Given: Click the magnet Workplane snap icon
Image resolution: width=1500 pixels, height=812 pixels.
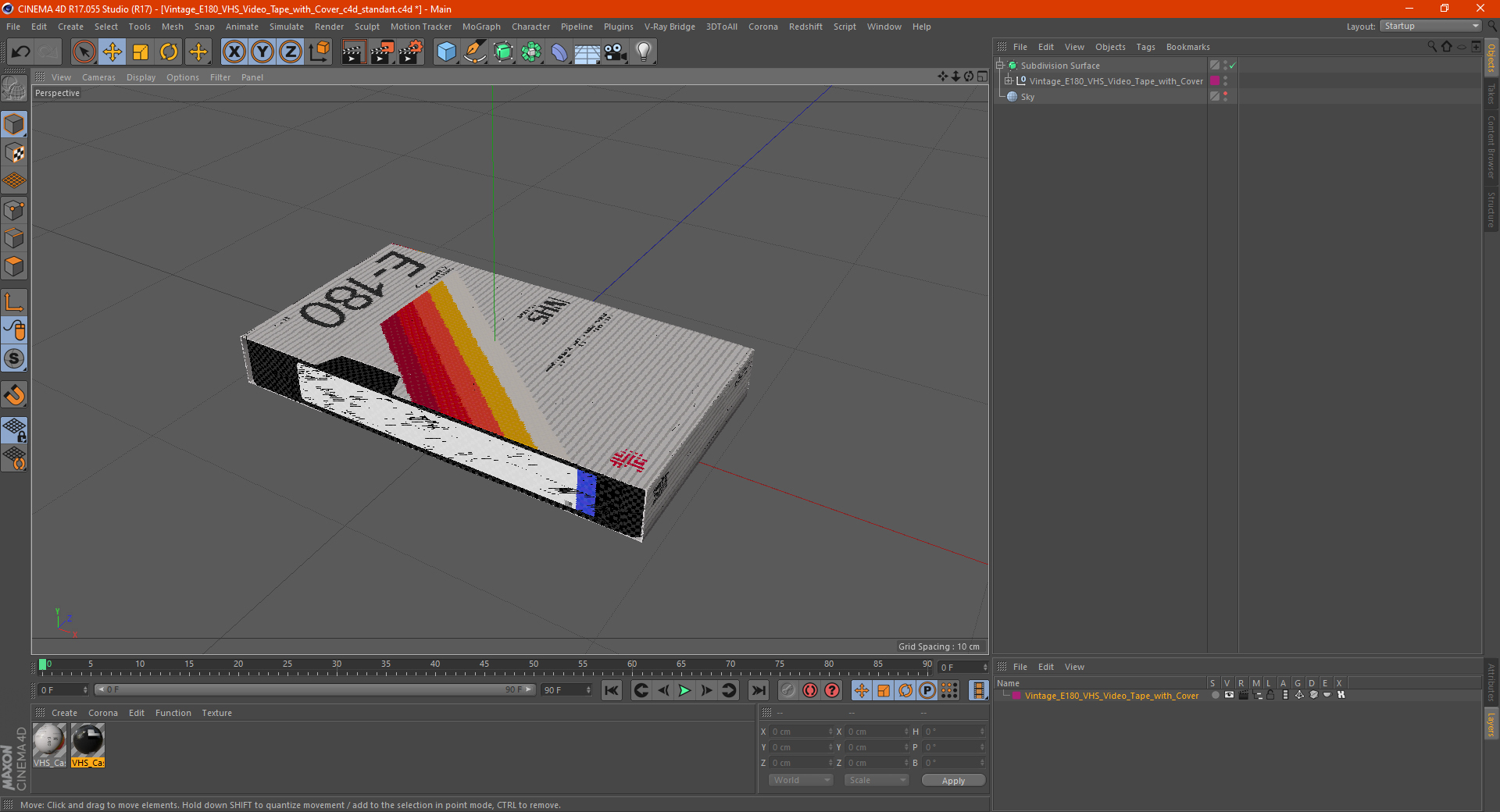Looking at the screenshot, I should click(x=14, y=394).
